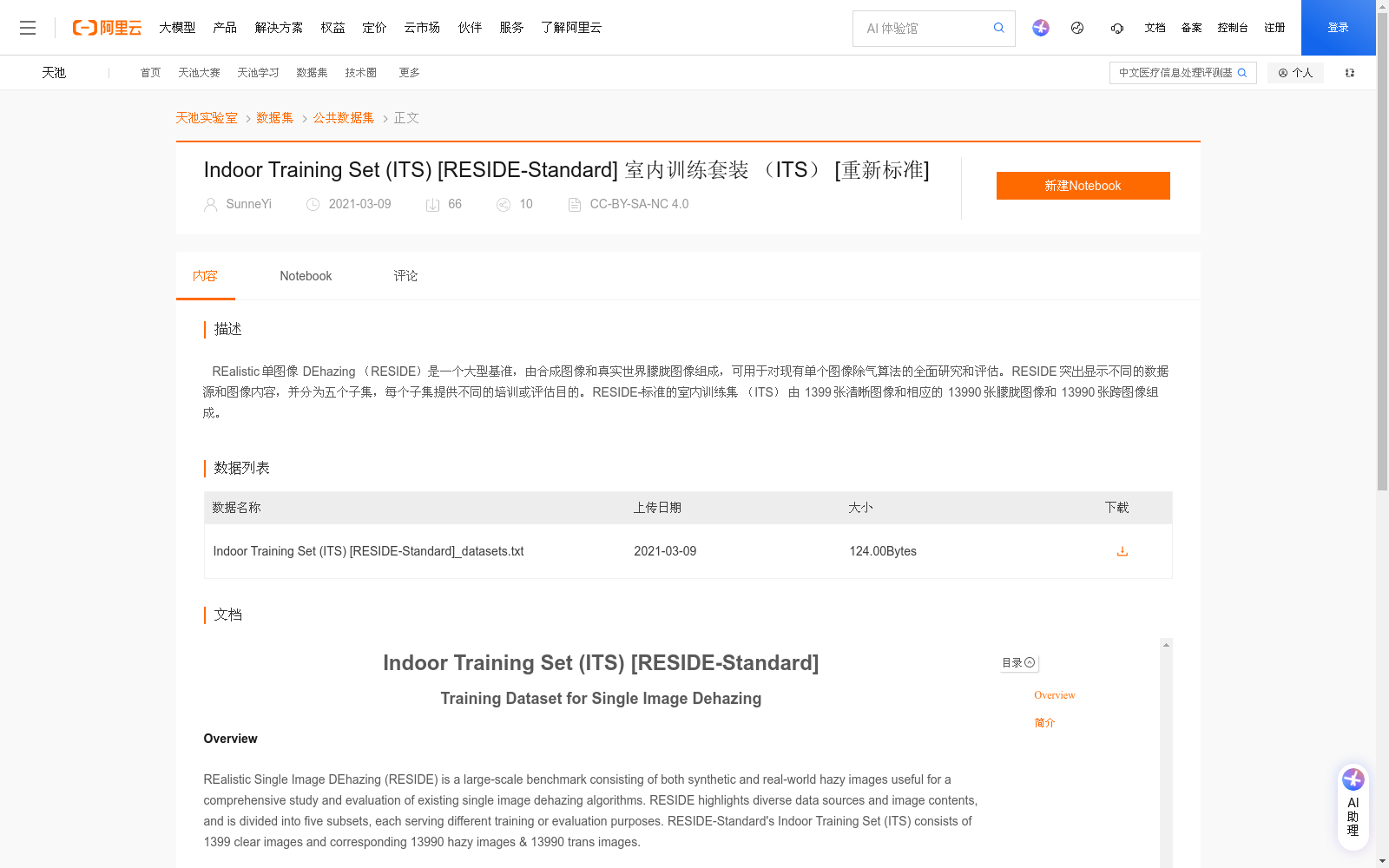
Task: Click the 注册 register link
Action: pos(1274,28)
